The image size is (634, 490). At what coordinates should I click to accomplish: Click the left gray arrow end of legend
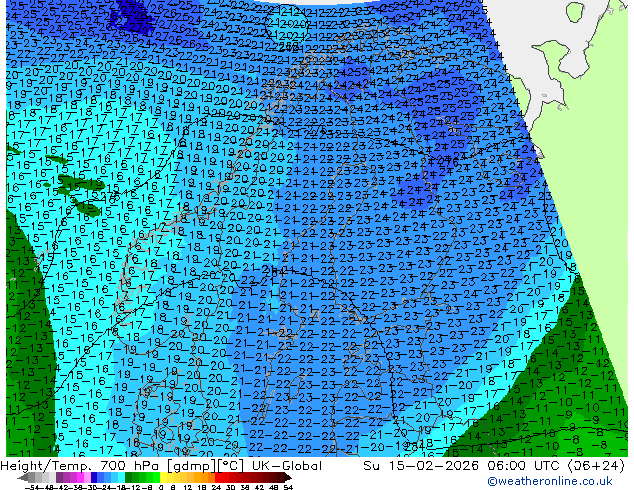point(23,478)
